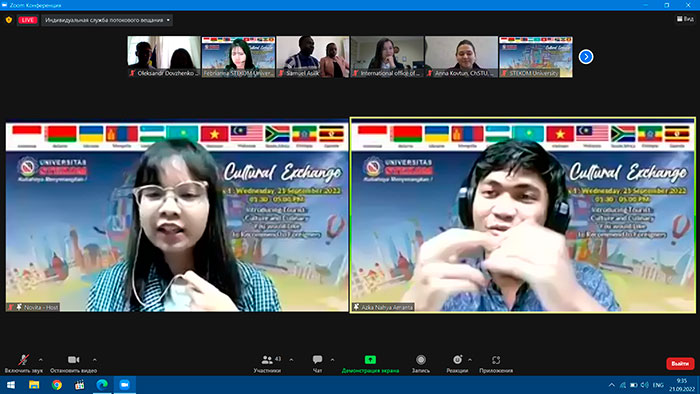Image resolution: width=700 pixels, height=394 pixels.
Task: Expand video options arrow beside camera
Action: (95, 360)
